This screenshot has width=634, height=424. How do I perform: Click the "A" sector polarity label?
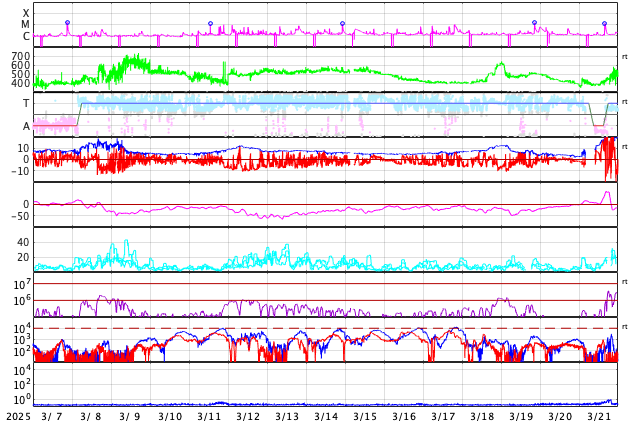[x=26, y=127]
